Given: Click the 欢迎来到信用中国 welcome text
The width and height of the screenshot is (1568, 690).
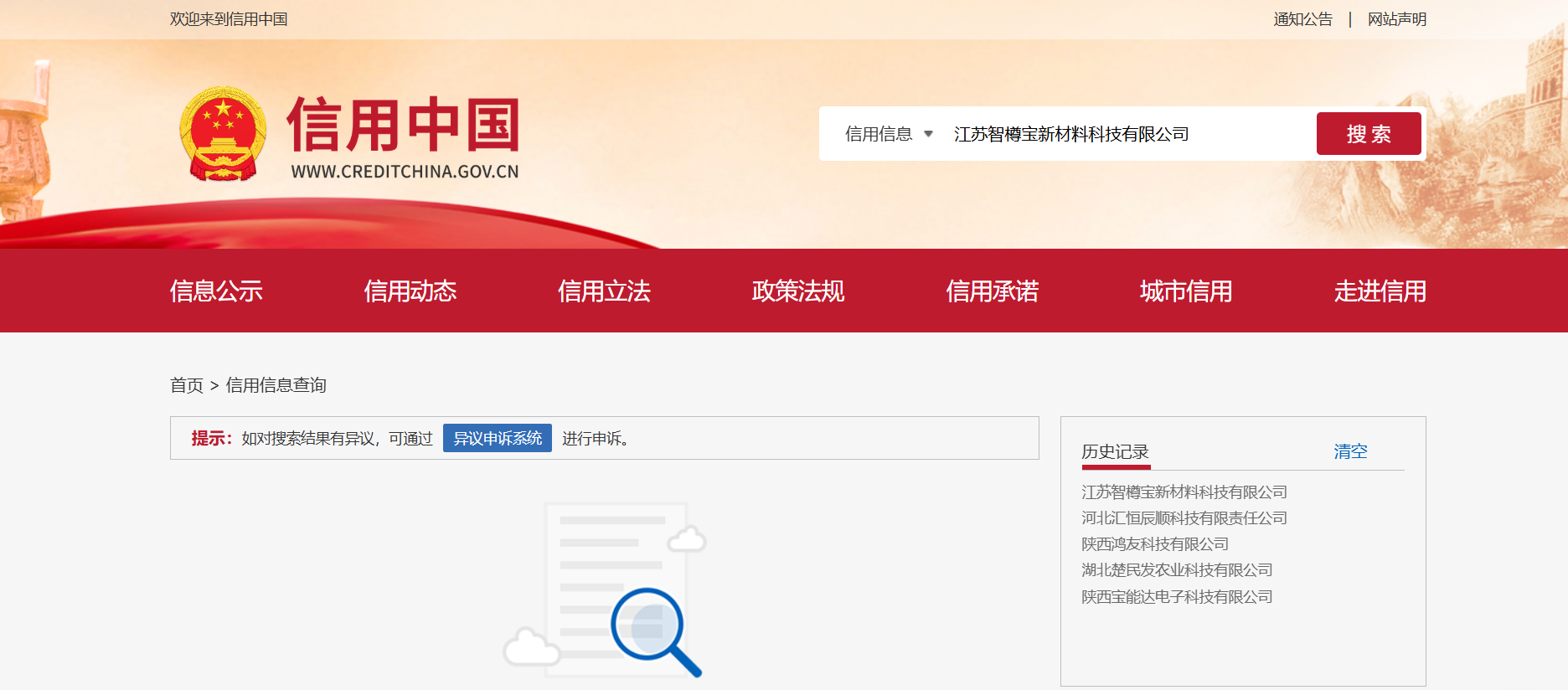Looking at the screenshot, I should click(x=229, y=19).
